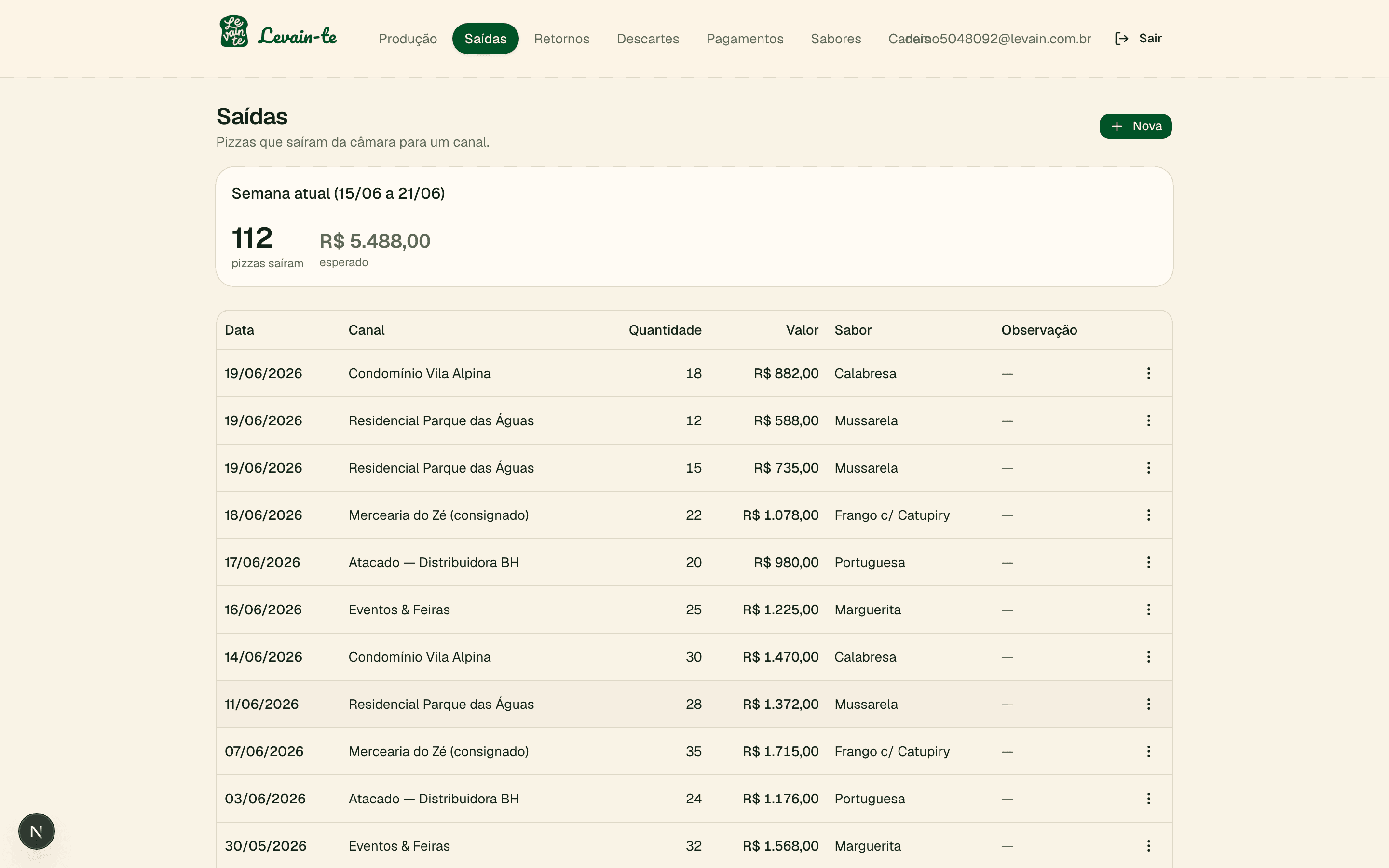Open row menu for Calabresa 882,00 entry
1389x868 pixels.
(1148, 373)
